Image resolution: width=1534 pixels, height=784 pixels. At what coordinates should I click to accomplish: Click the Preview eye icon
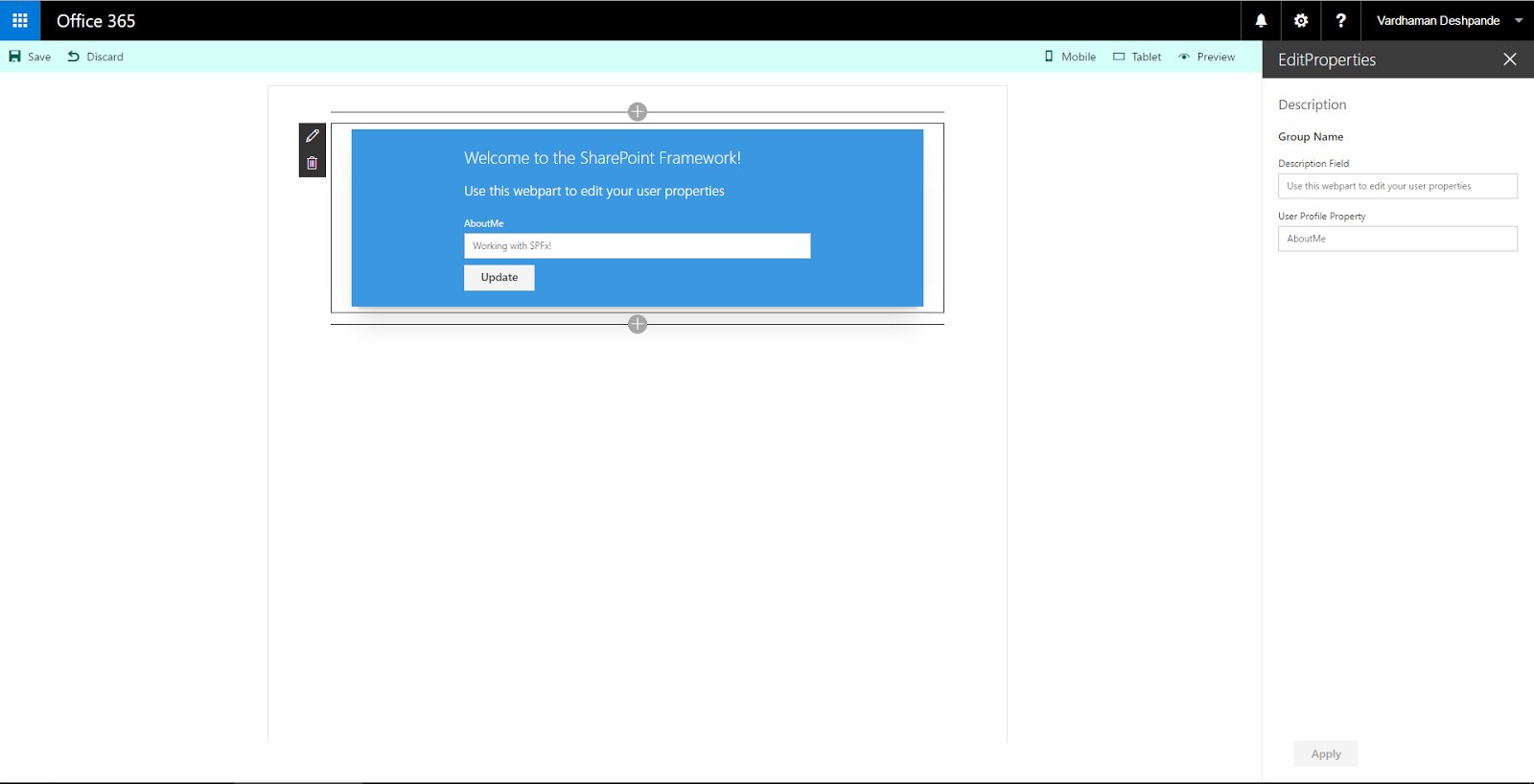tap(1184, 57)
